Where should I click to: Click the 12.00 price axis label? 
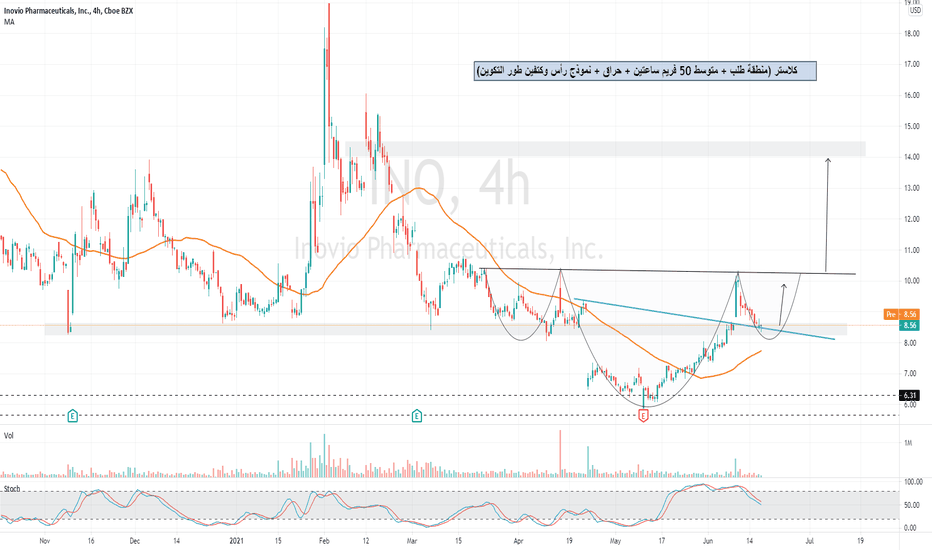coord(911,219)
